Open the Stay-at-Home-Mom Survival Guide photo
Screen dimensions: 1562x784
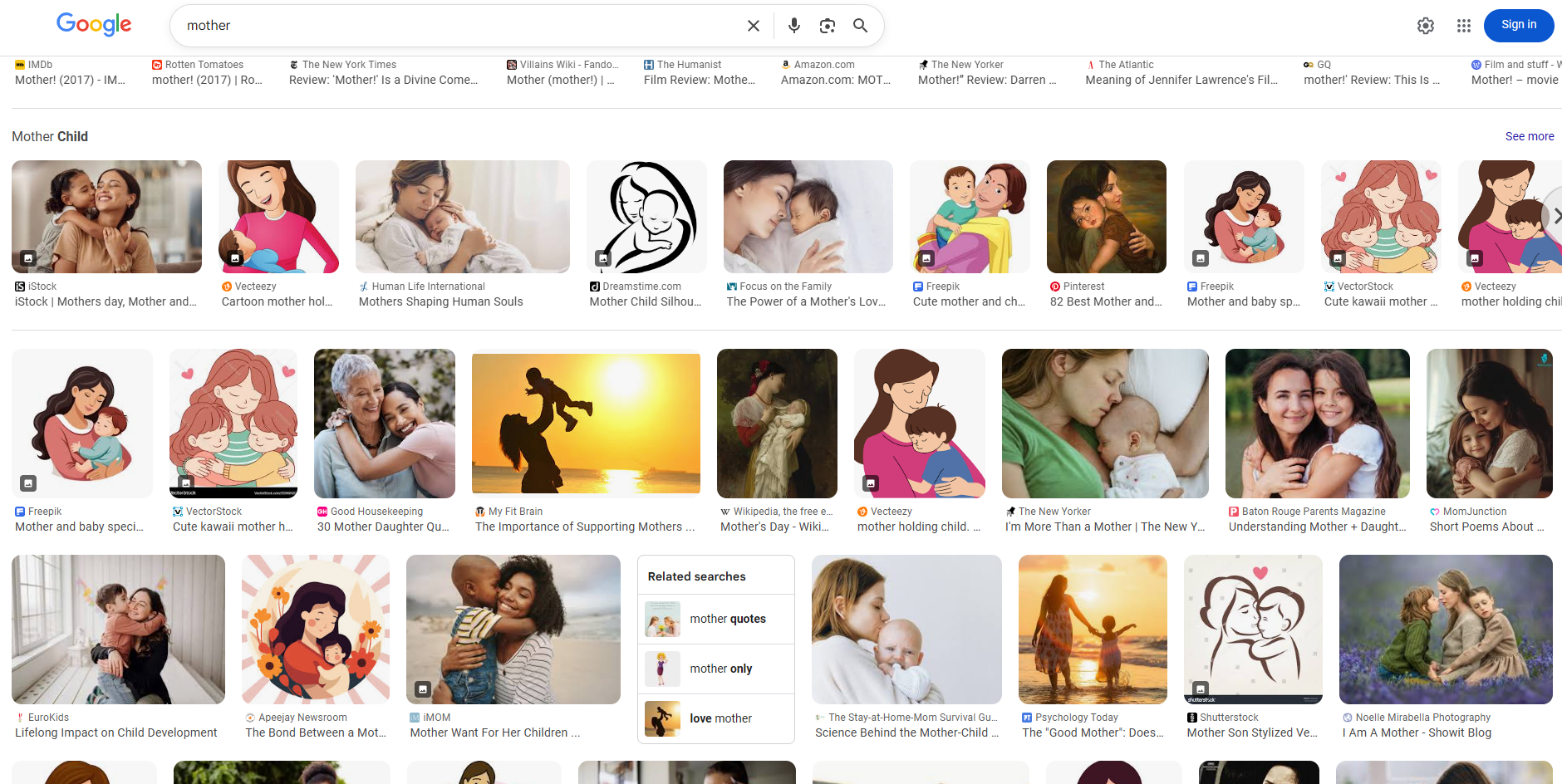tap(906, 630)
